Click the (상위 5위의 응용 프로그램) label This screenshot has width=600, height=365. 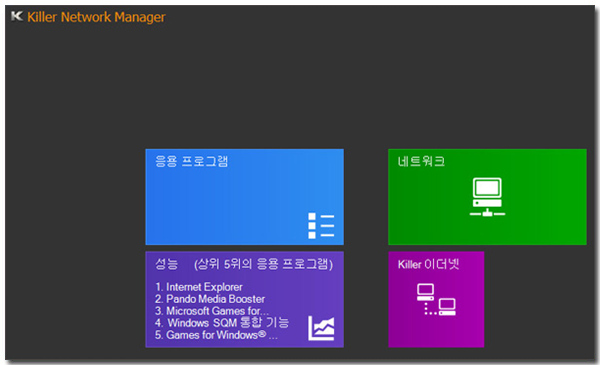point(264,264)
